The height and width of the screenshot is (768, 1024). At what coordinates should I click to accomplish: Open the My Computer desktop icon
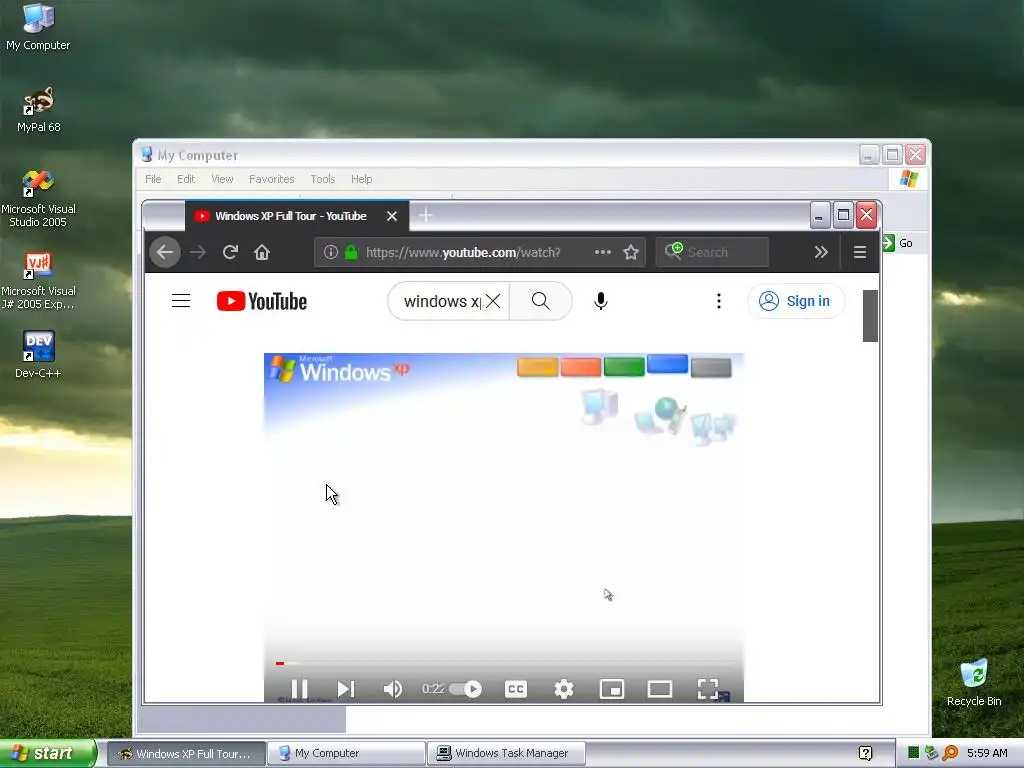click(x=38, y=27)
